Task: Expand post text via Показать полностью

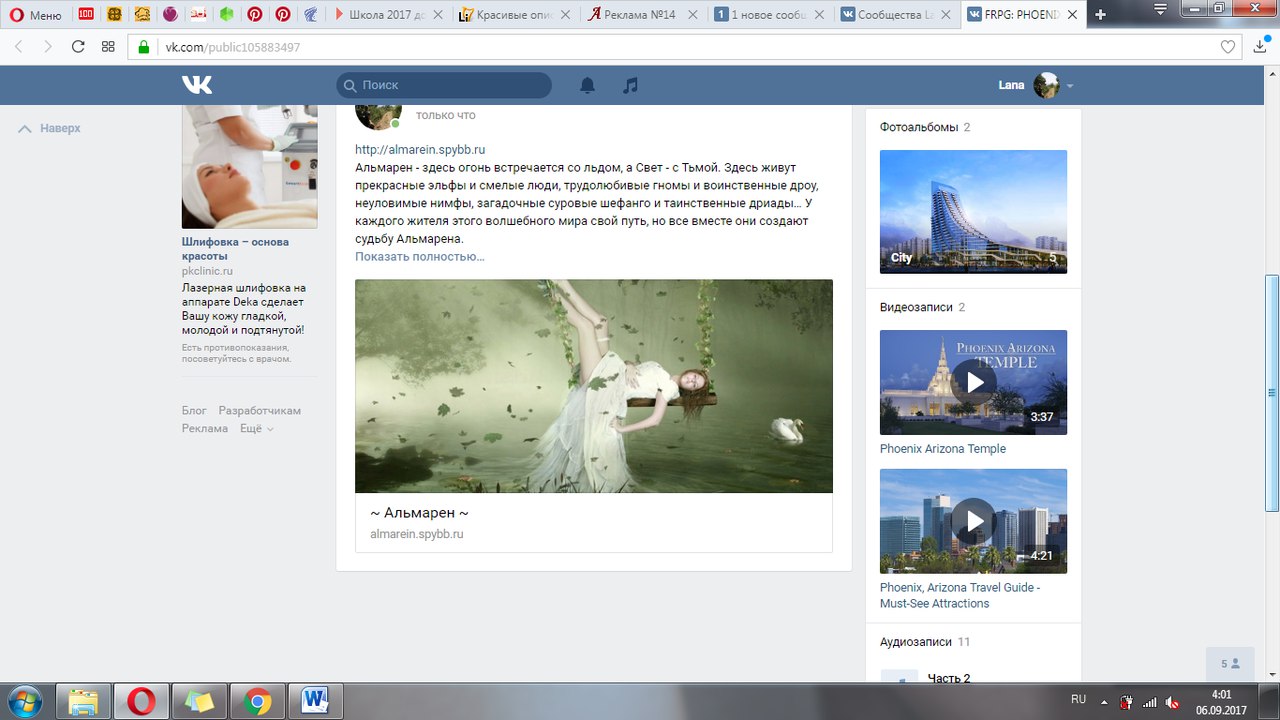Action: (419, 257)
